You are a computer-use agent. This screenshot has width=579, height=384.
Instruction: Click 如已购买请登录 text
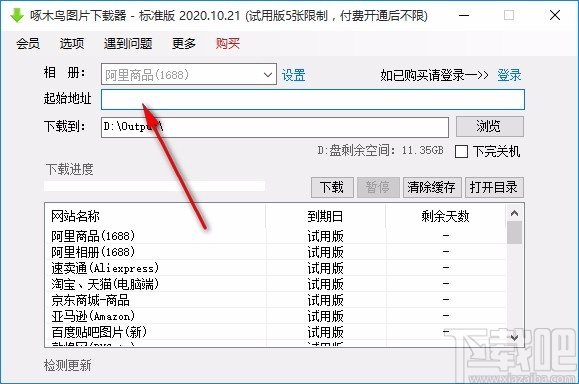[x=434, y=75]
